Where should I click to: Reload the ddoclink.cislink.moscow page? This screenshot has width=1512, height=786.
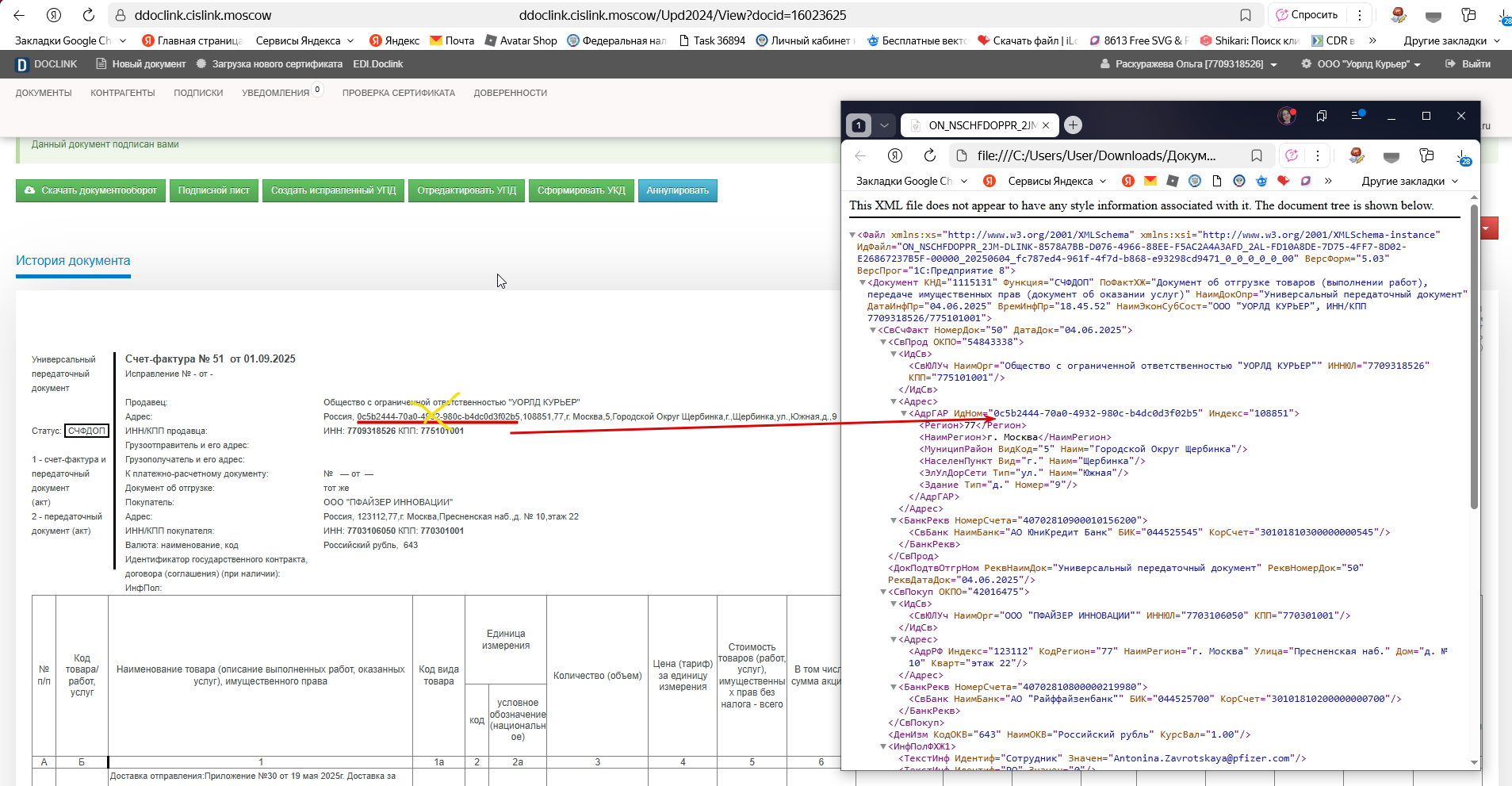89,15
